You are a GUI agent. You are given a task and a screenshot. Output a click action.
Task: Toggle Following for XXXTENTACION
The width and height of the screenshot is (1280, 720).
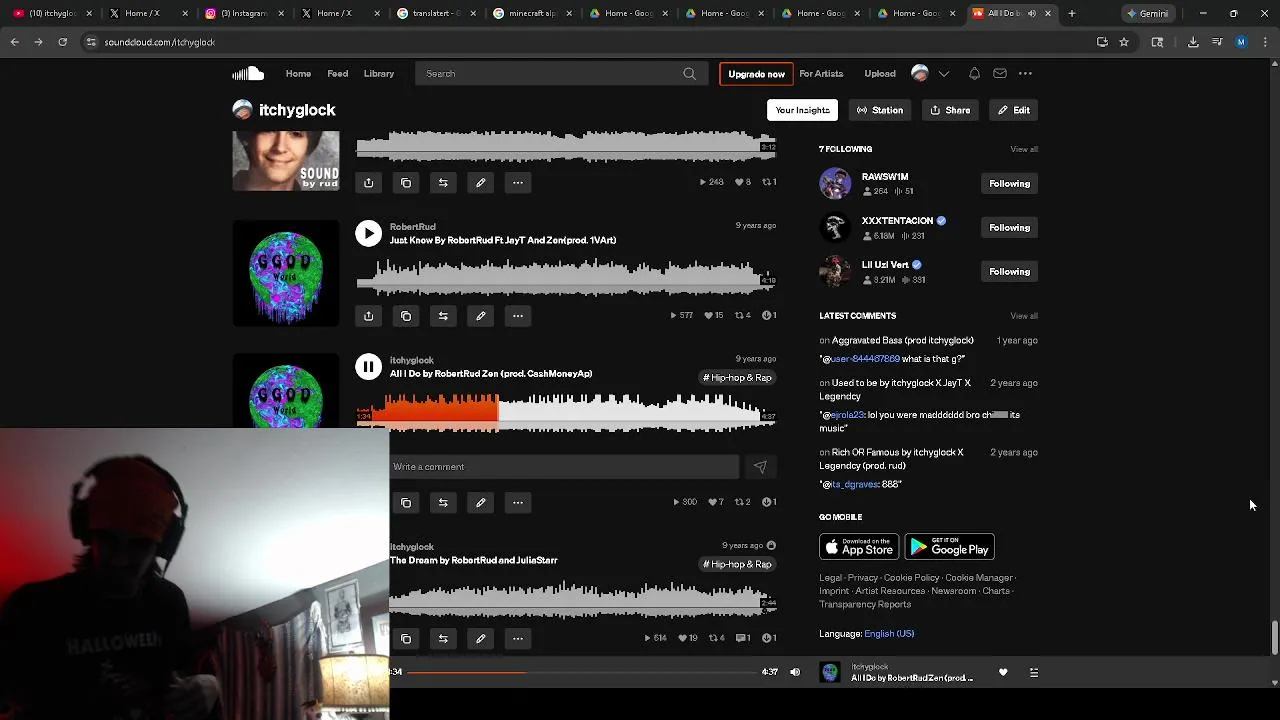(1009, 228)
